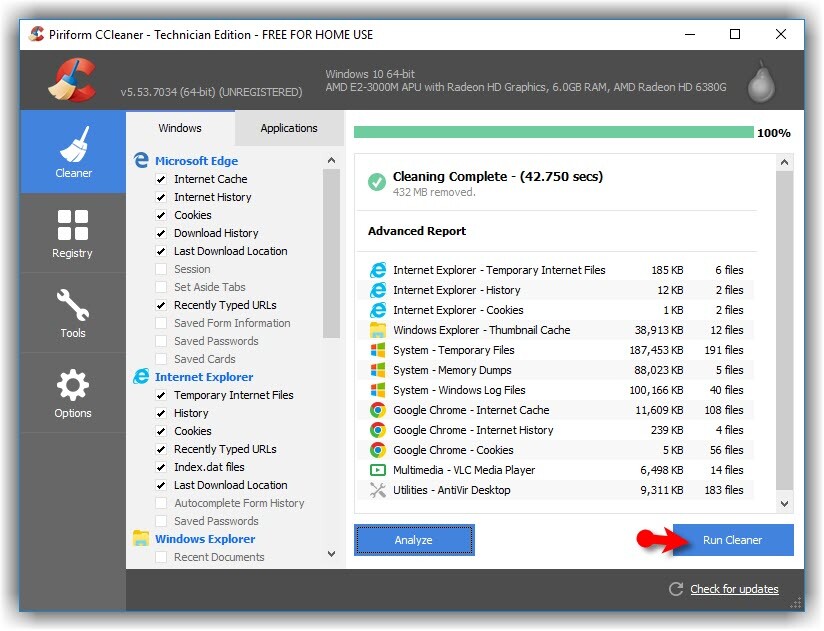Click the 183 files count value

point(724,490)
